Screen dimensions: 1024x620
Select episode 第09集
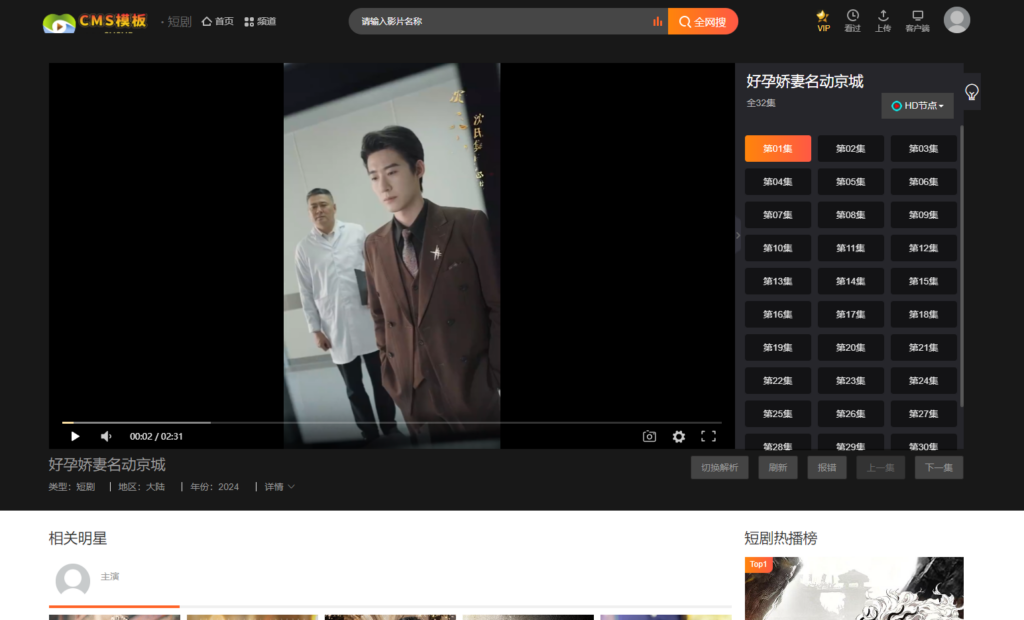pyautogui.click(x=923, y=215)
